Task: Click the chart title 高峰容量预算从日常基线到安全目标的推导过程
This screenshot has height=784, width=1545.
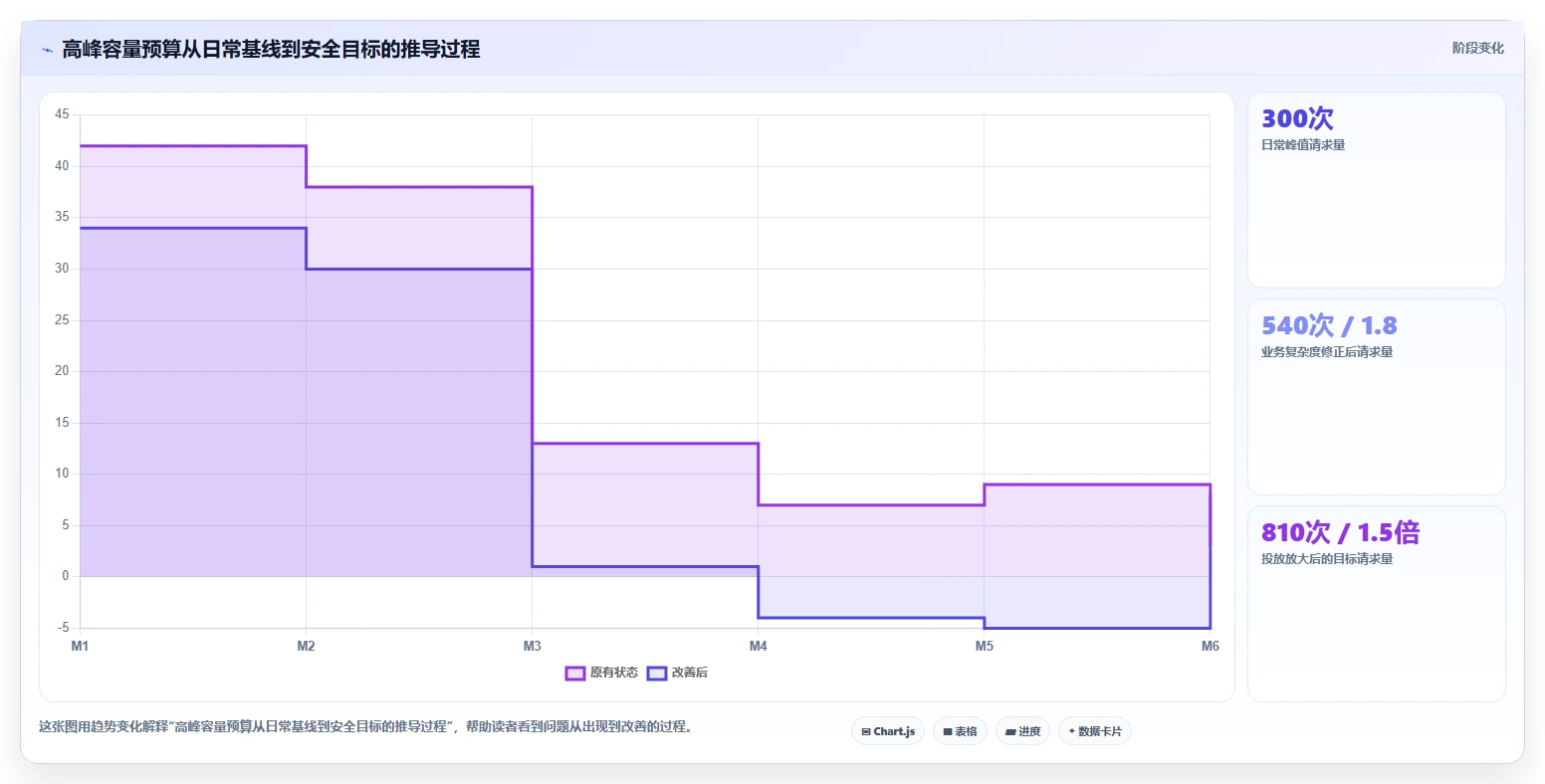Action: [271, 49]
